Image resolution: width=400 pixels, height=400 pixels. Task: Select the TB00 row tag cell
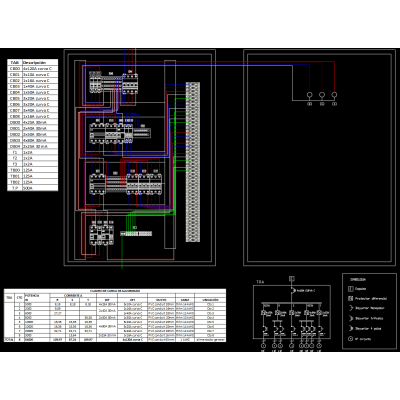coord(15,170)
